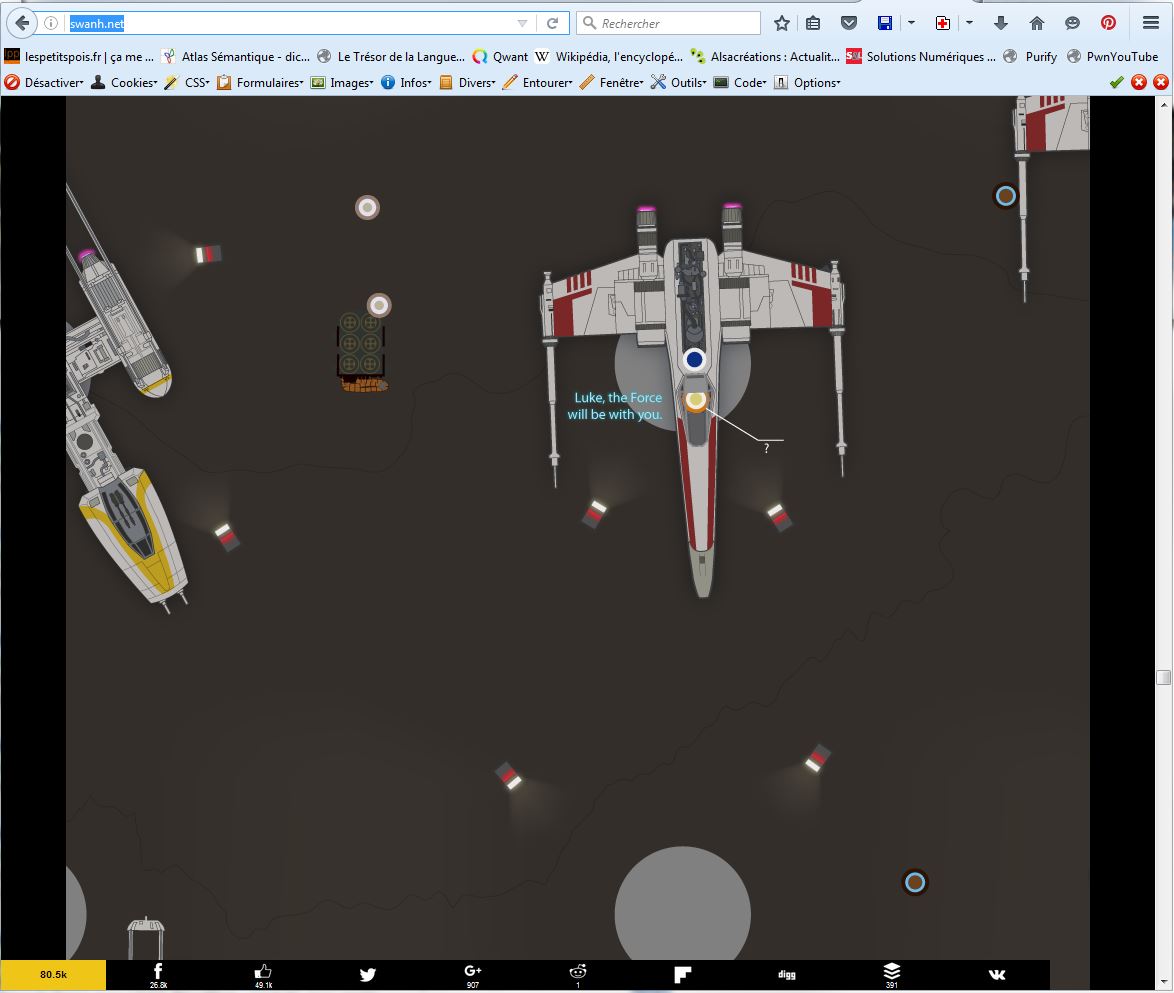Expand the Cookies developer menu

pos(126,83)
